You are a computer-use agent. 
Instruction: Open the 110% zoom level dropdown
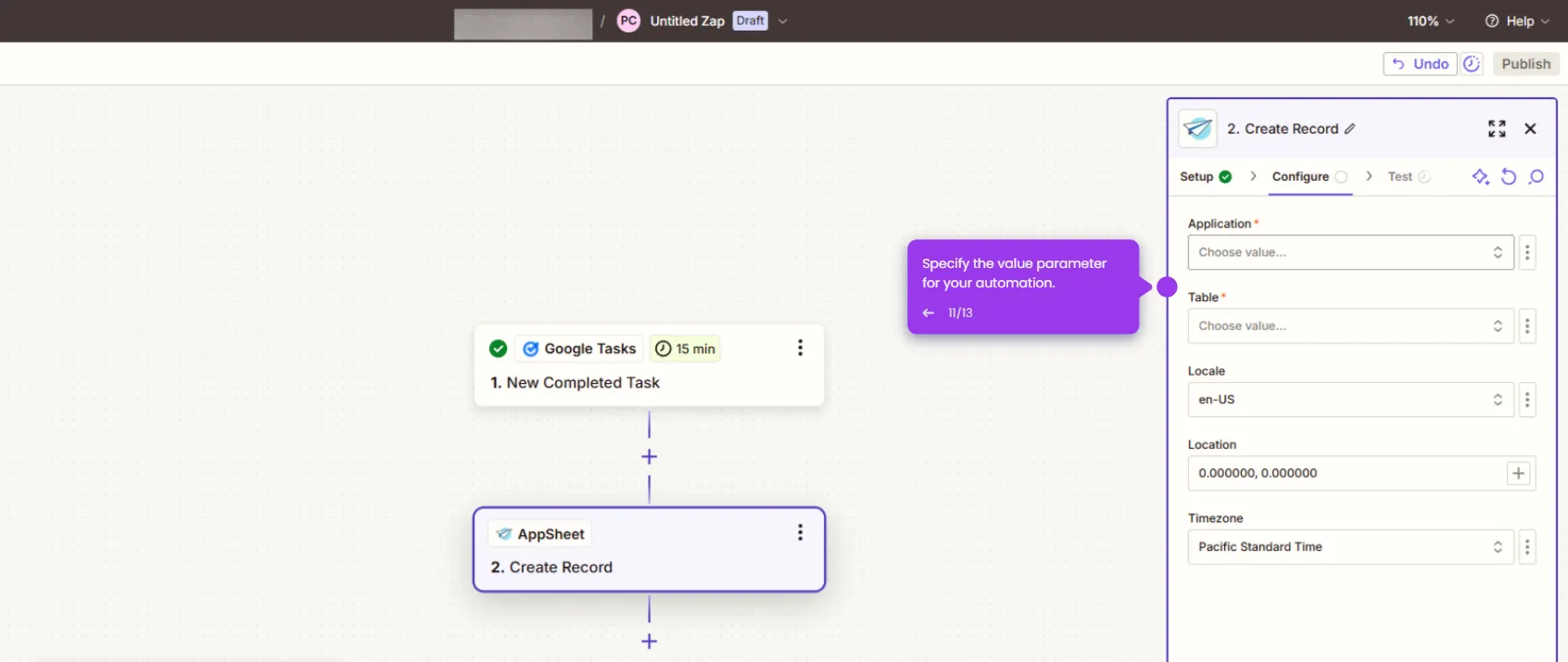(1430, 20)
